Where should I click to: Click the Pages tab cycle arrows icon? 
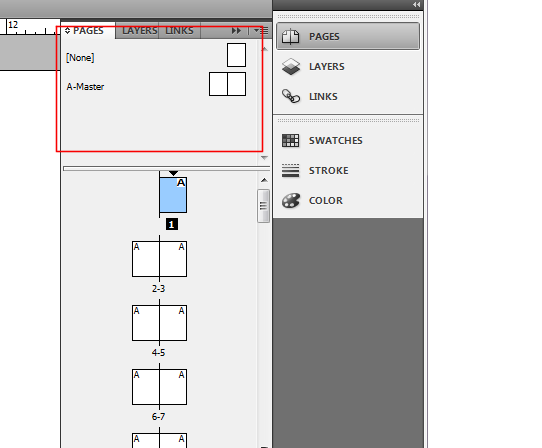pos(67,31)
